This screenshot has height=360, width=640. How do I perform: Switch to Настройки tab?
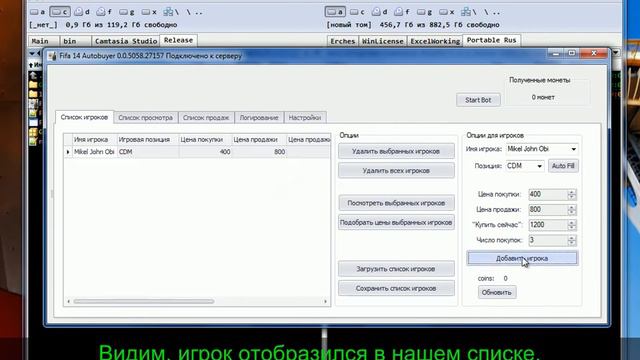coord(304,118)
